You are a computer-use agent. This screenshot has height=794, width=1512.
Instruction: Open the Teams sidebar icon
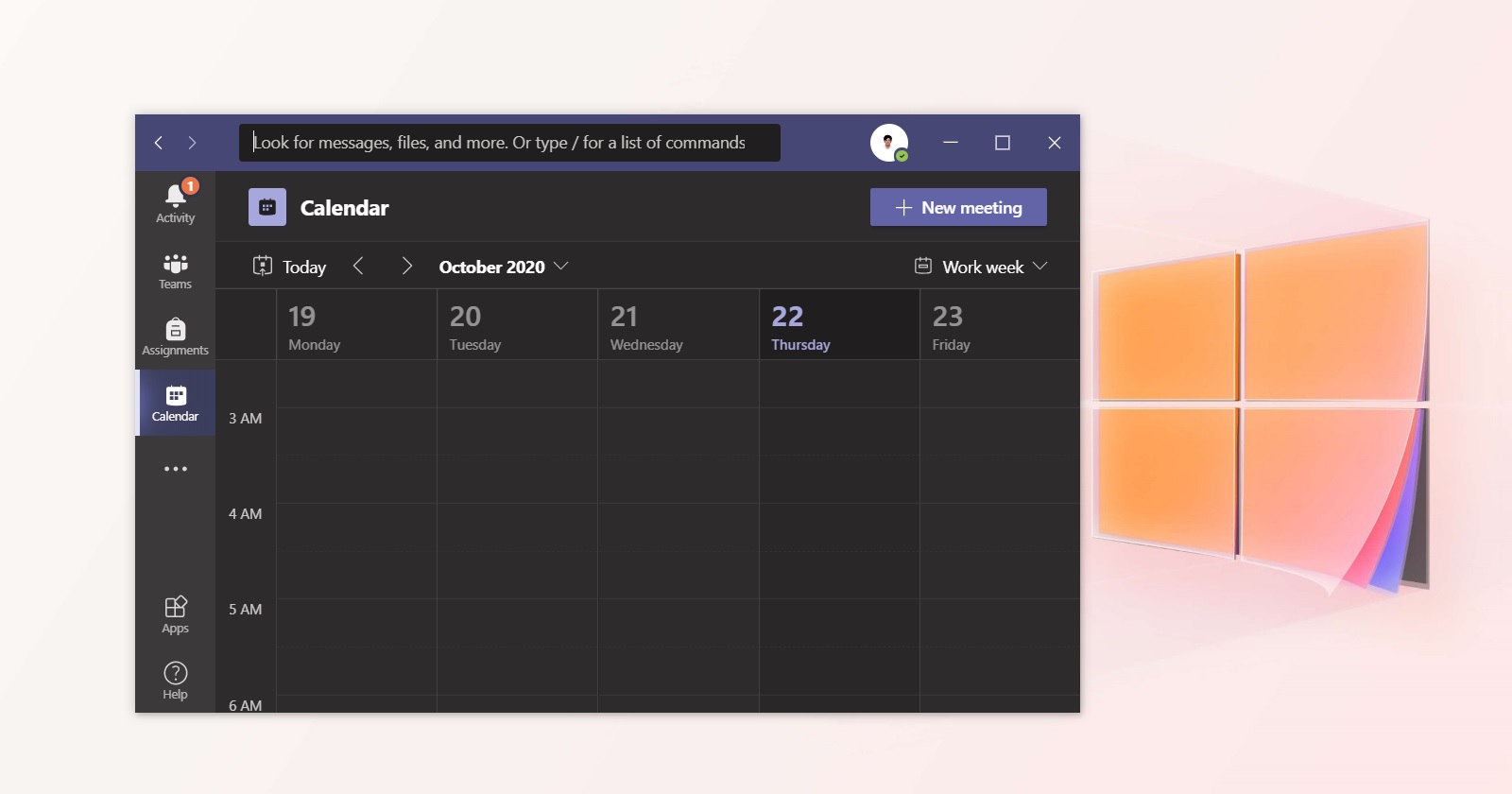tap(176, 271)
